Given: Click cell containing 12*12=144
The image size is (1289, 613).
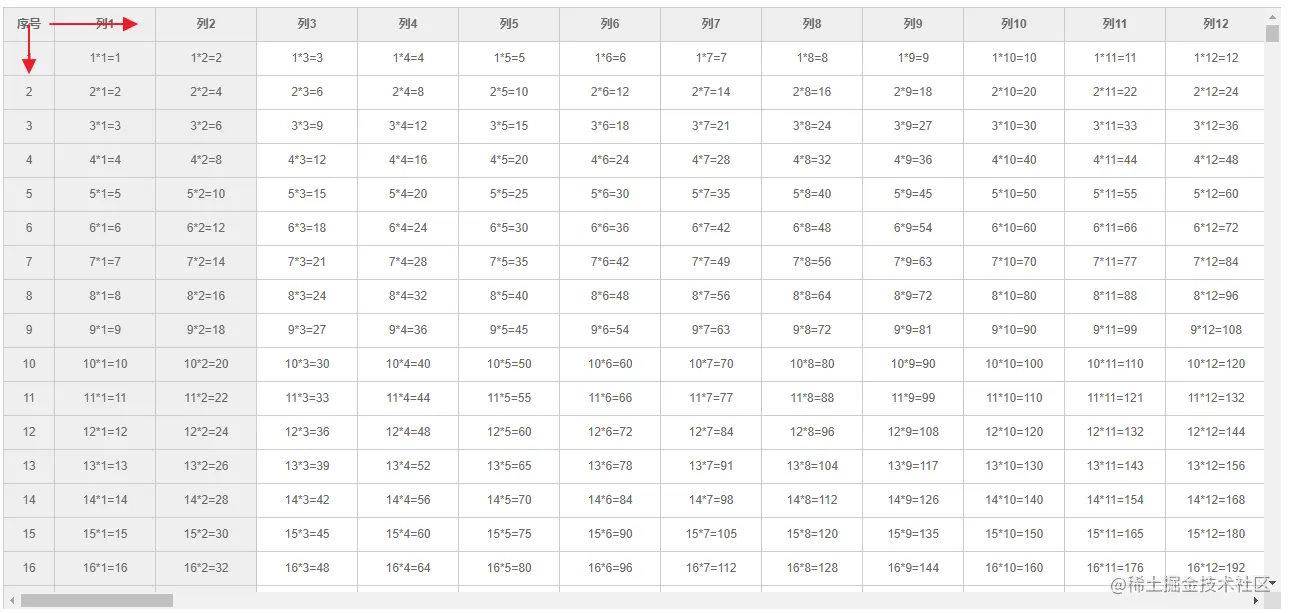Looking at the screenshot, I should (1215, 432).
